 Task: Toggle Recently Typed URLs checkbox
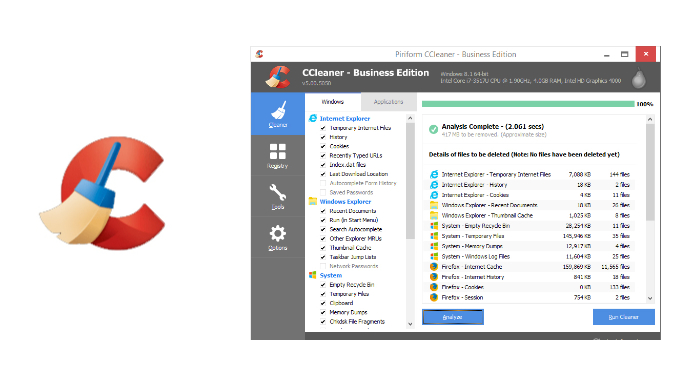point(323,156)
